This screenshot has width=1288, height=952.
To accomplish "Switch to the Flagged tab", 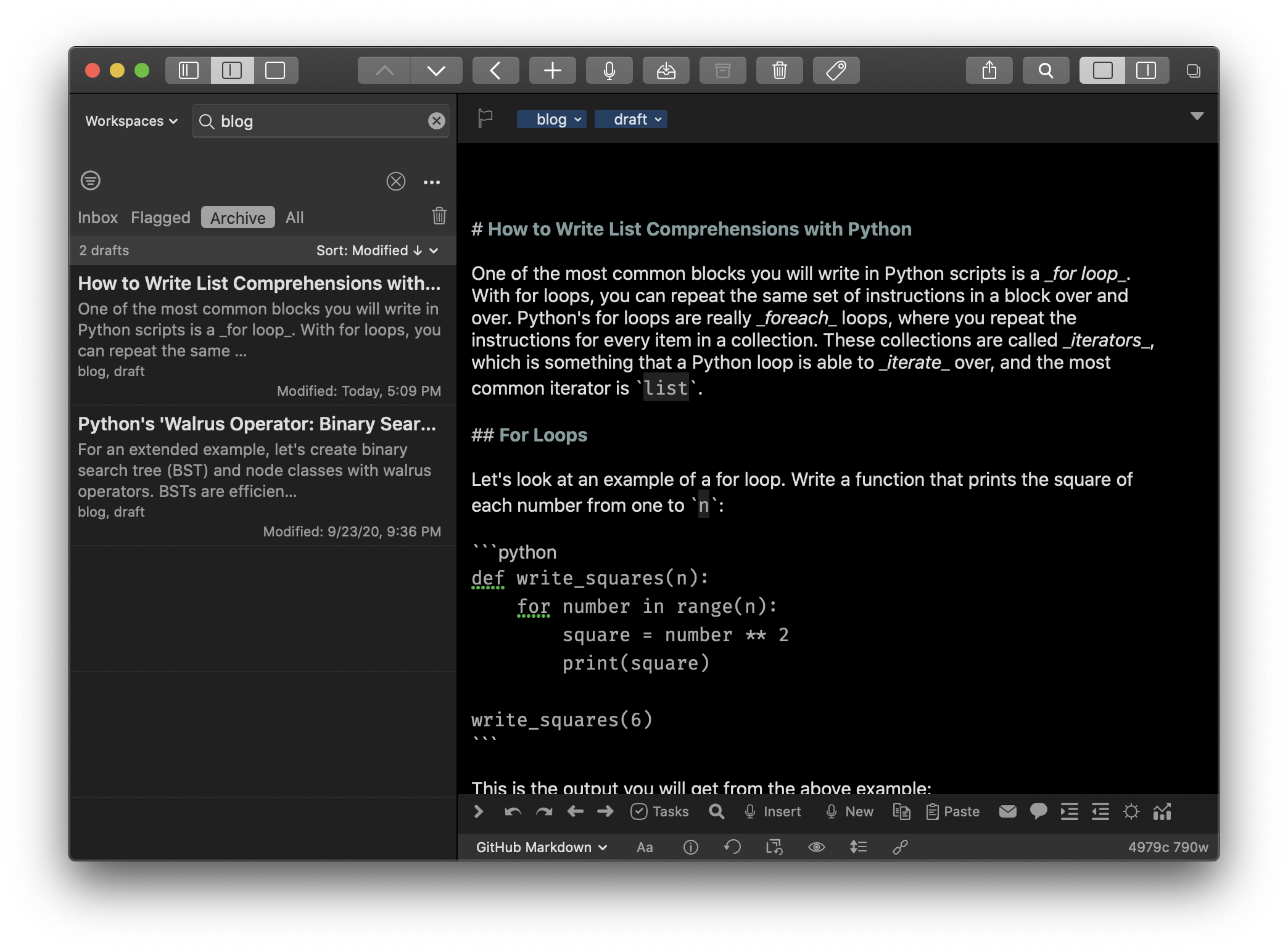I will 160,218.
